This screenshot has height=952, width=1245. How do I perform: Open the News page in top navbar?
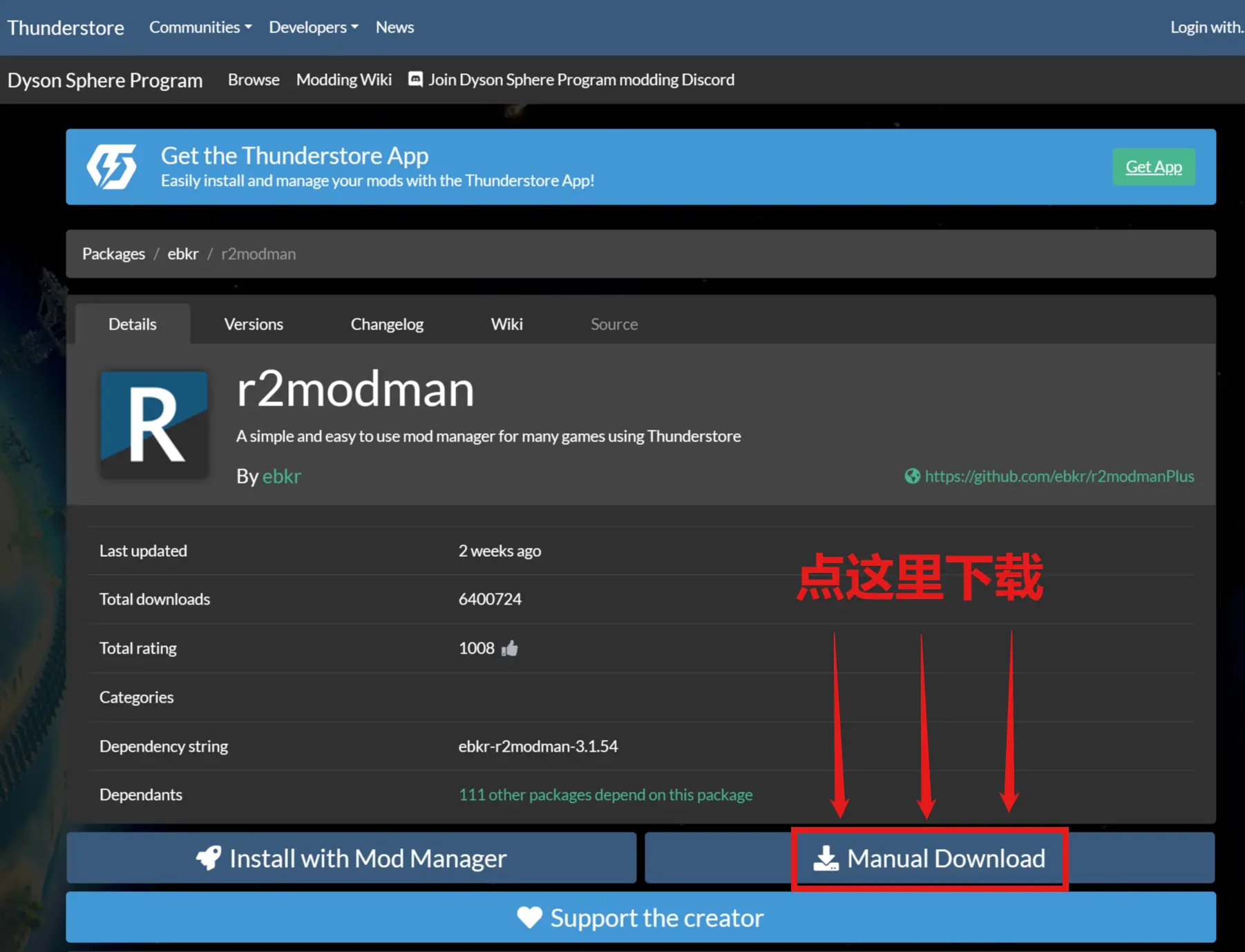tap(395, 27)
